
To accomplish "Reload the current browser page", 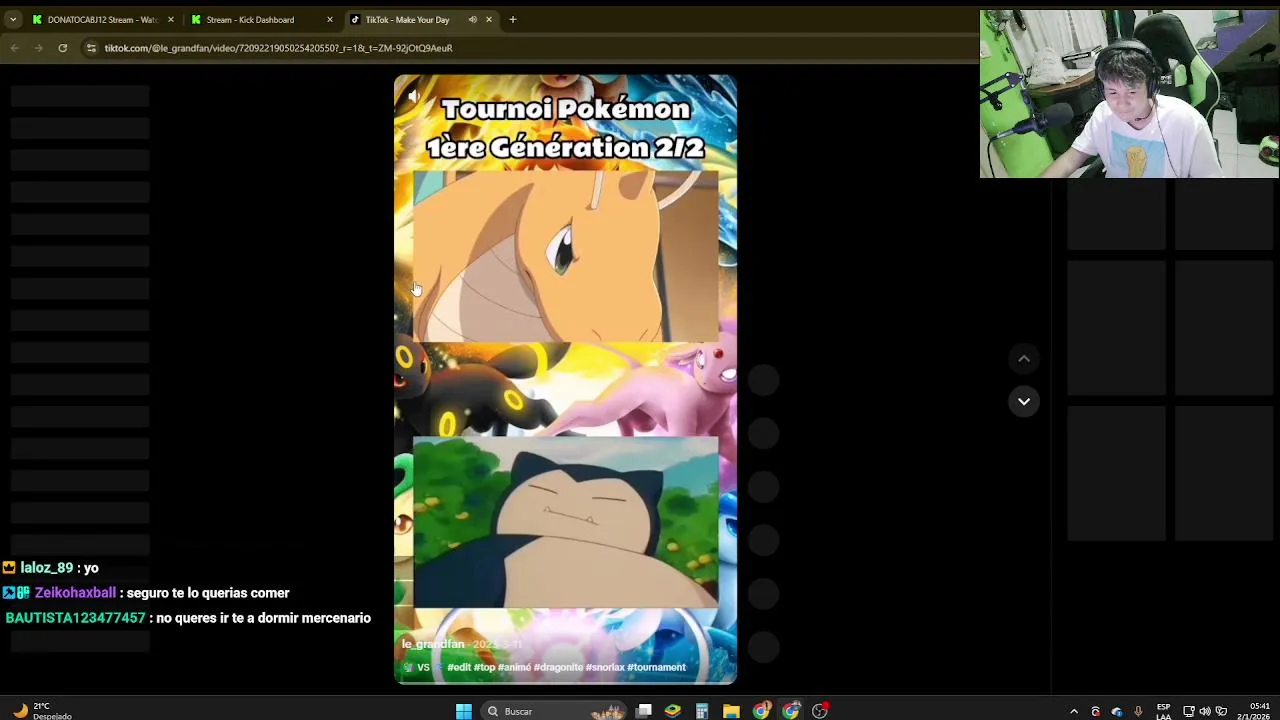I will pos(62,48).
